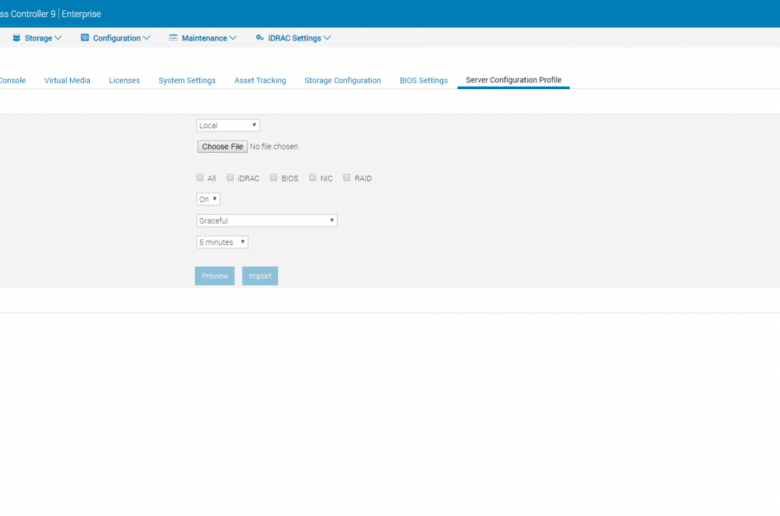Expand the iDRAC Settings chevron arrow

click(327, 38)
